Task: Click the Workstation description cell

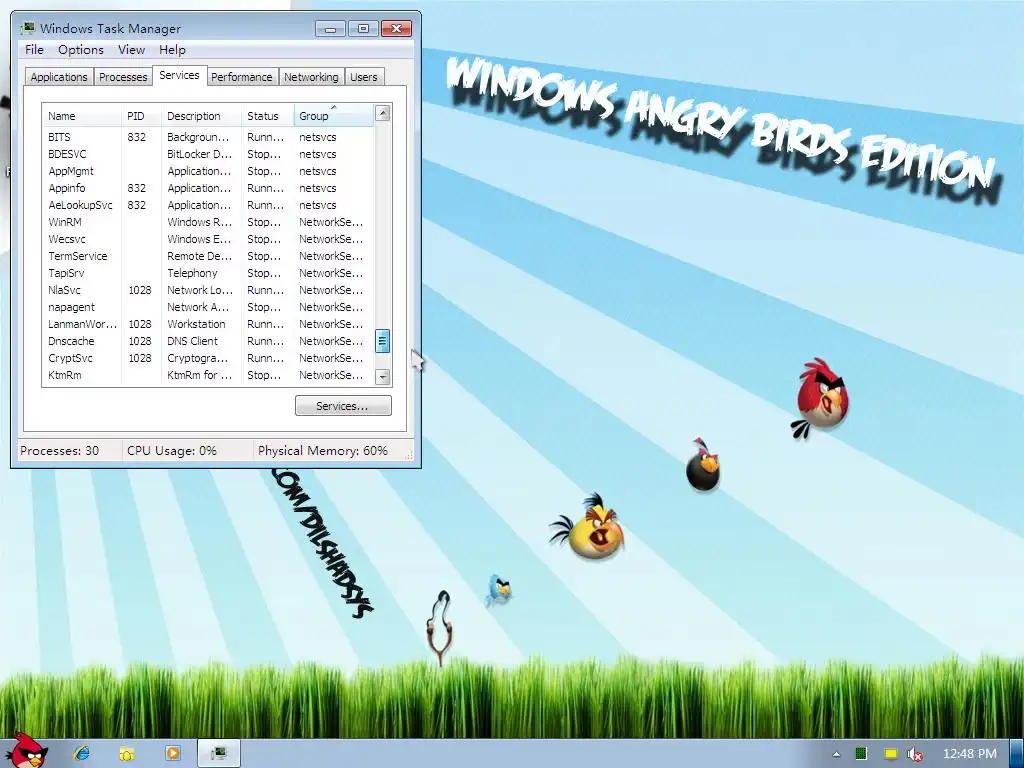Action: [196, 324]
